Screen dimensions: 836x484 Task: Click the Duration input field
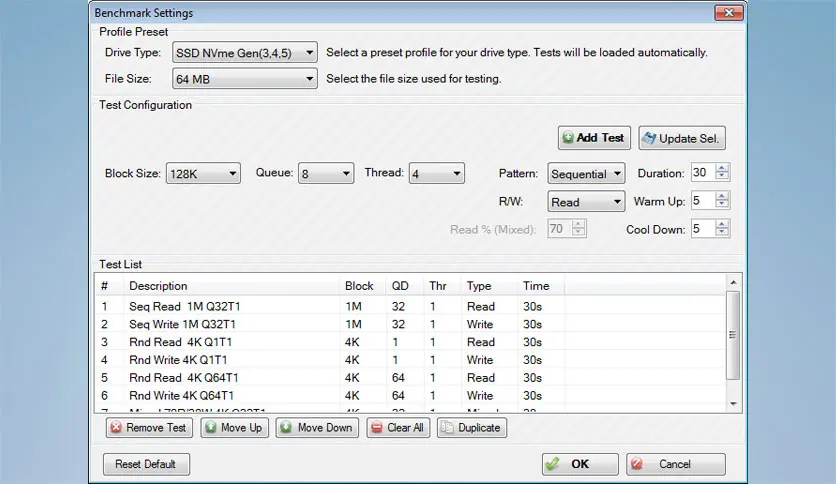tap(703, 172)
